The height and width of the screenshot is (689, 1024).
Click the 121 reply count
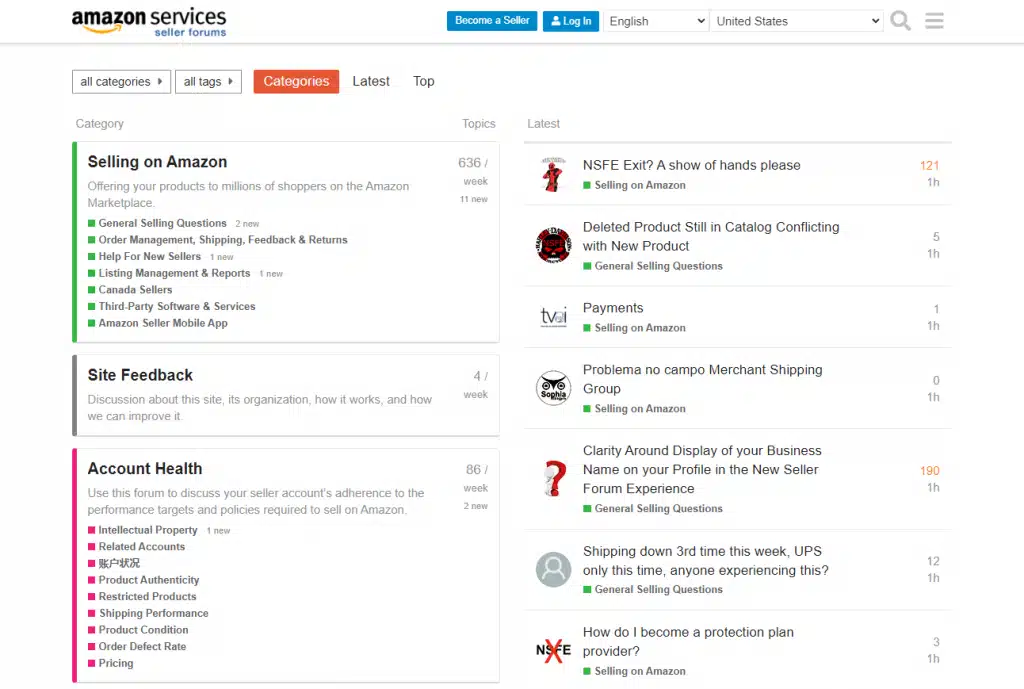point(929,166)
